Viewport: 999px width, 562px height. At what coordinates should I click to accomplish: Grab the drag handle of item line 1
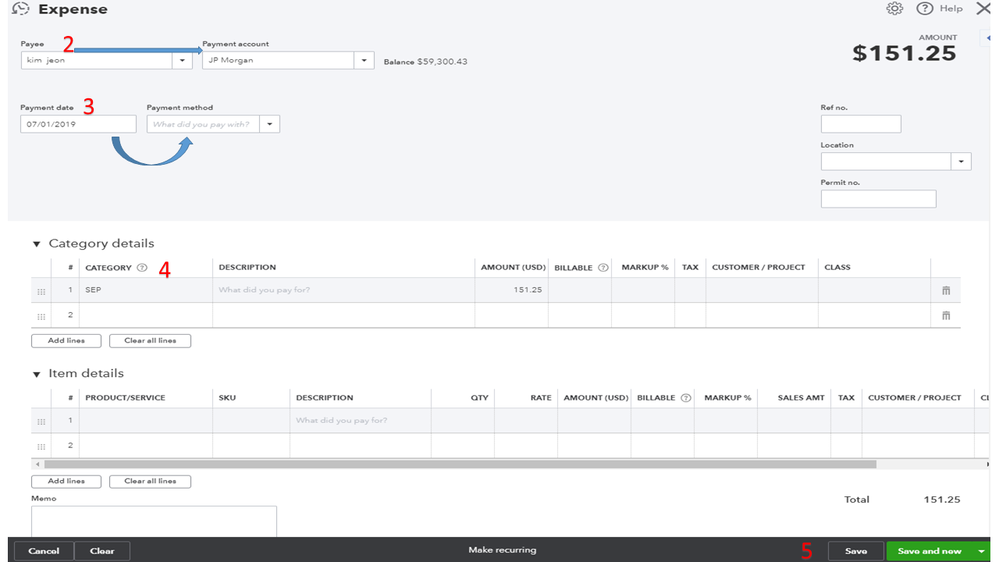tap(41, 421)
